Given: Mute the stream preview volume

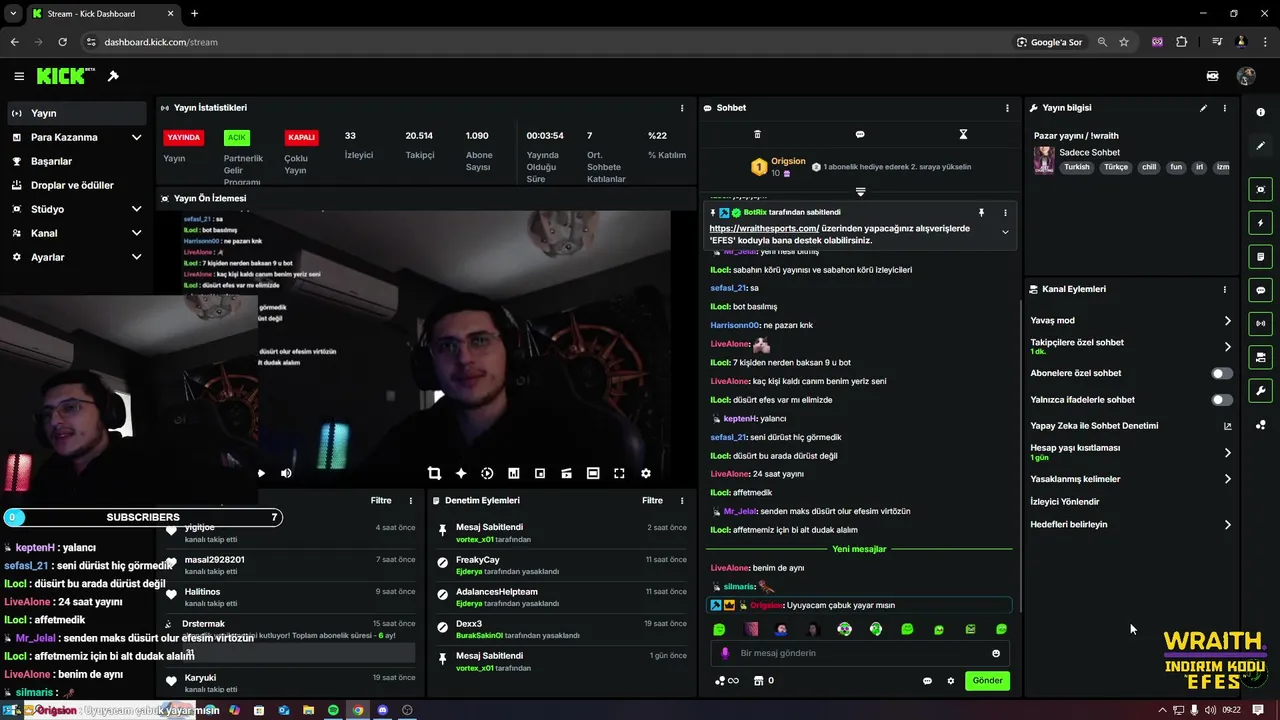Looking at the screenshot, I should pos(286,473).
